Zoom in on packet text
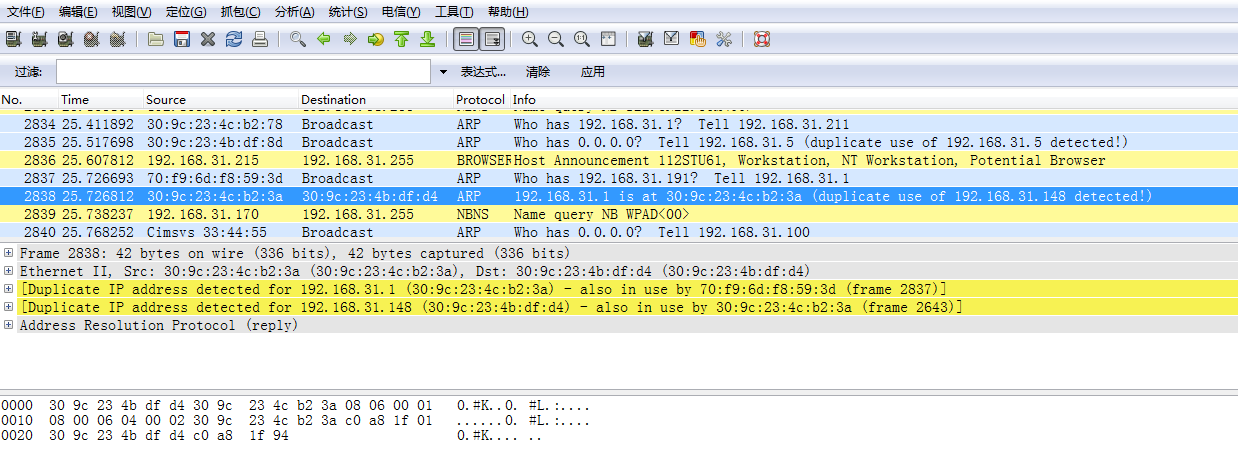 pos(530,39)
